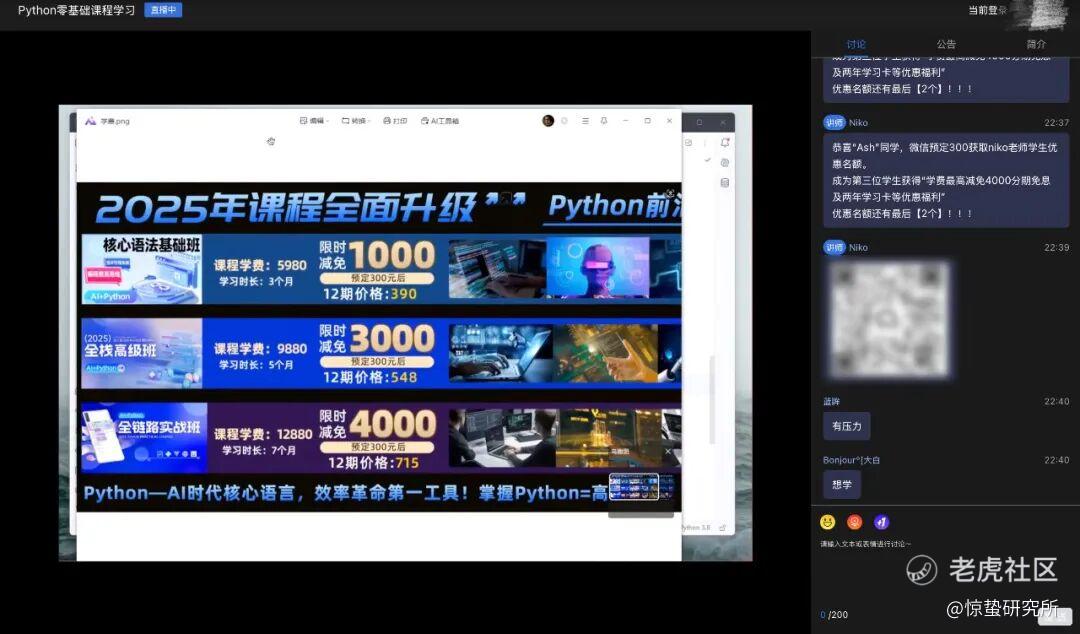
Task: Open the AI工具箱 toolbox
Action: pos(439,121)
